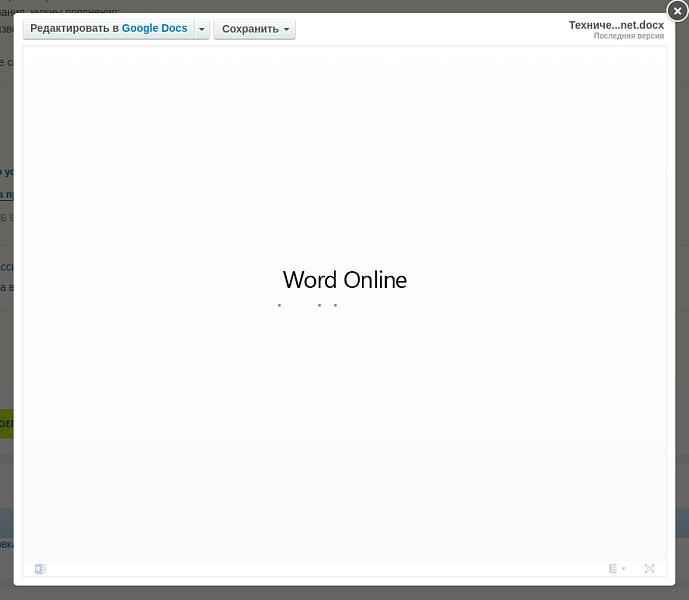The image size is (689, 600).
Task: Click the file name 'Техниче...net.docx'
Action: click(616, 25)
